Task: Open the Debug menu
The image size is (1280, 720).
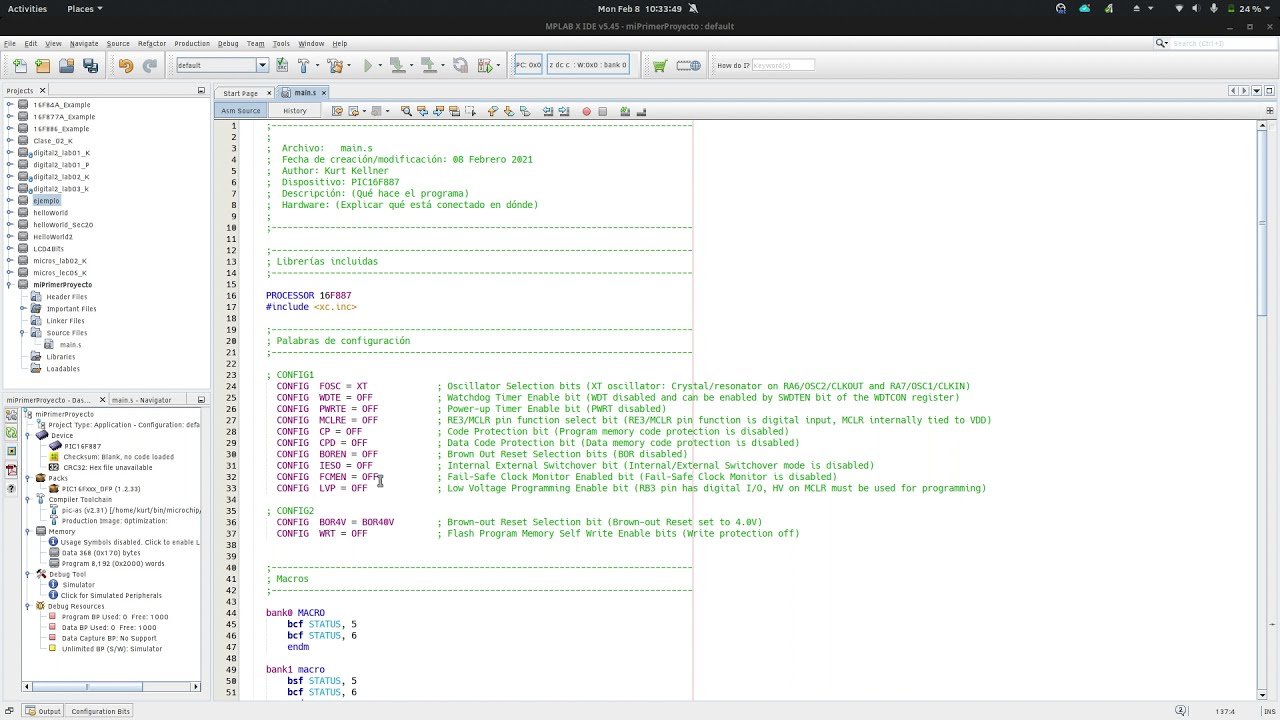Action: [228, 43]
